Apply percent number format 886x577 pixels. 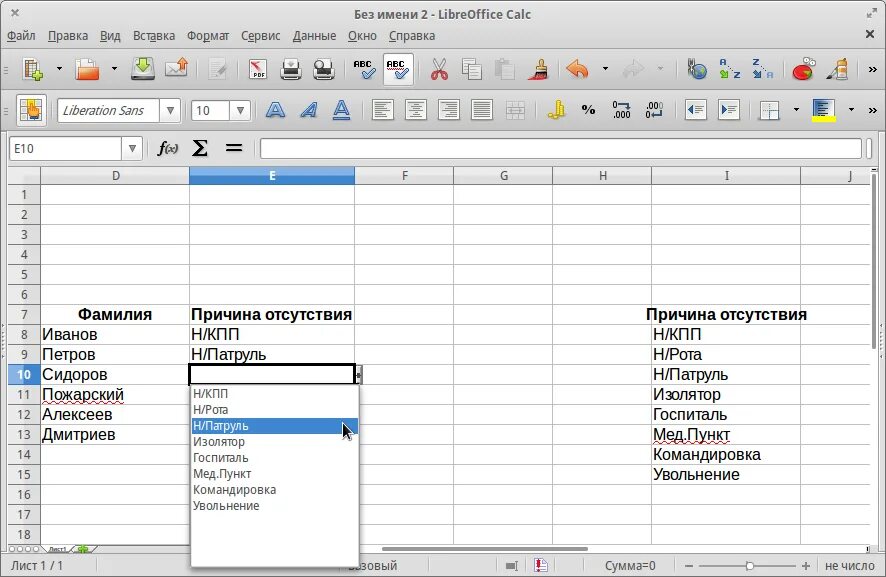point(589,110)
